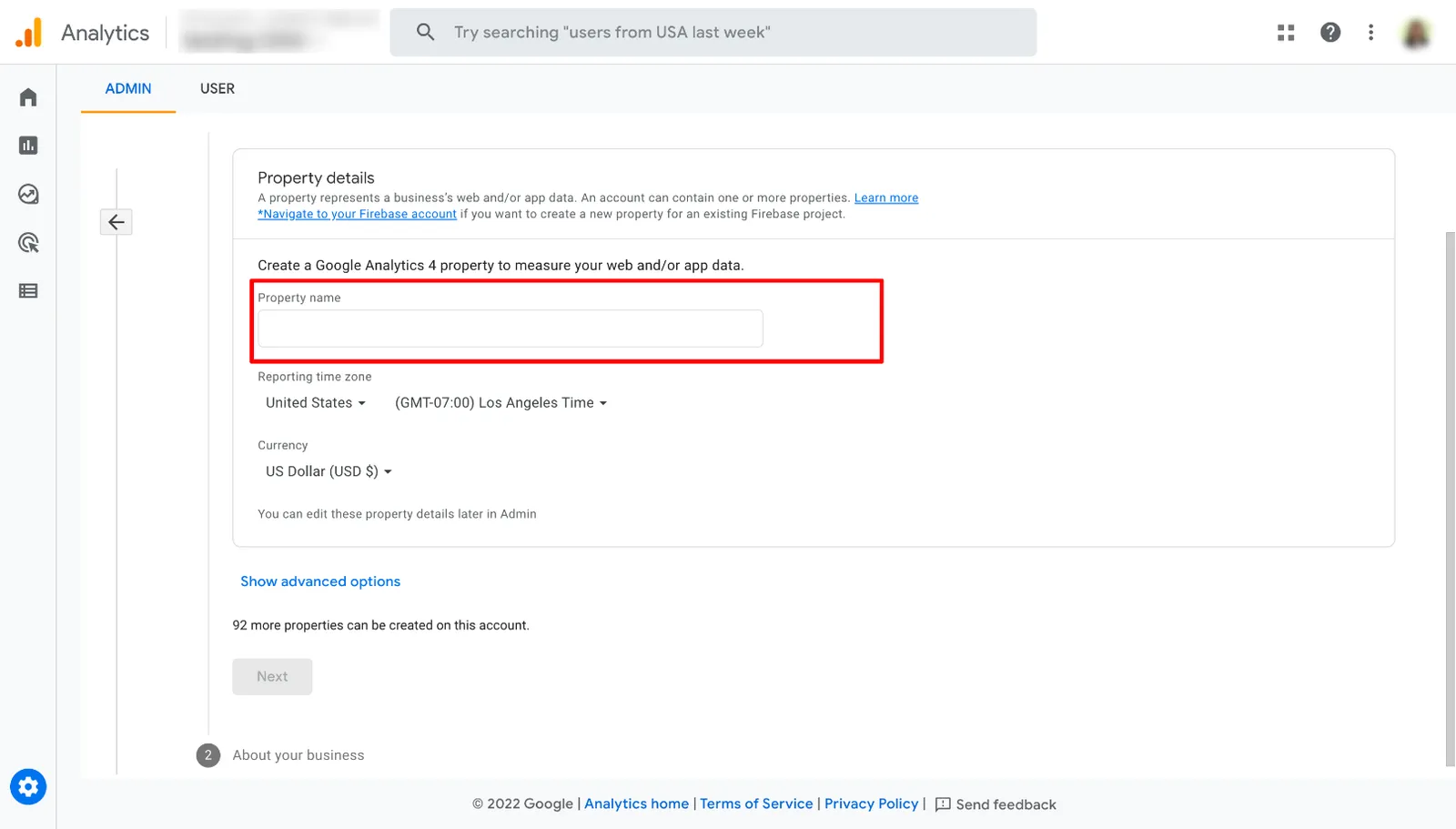Open the three-dot more options menu
This screenshot has height=829, width=1456.
click(x=1370, y=33)
